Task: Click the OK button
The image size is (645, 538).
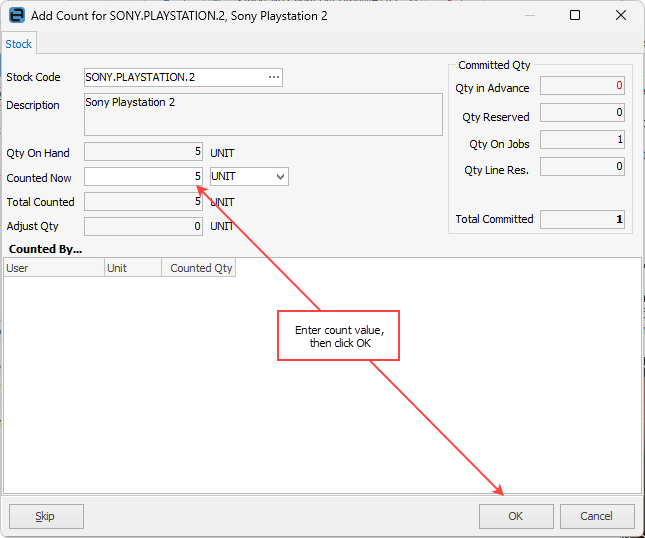Action: (516, 516)
